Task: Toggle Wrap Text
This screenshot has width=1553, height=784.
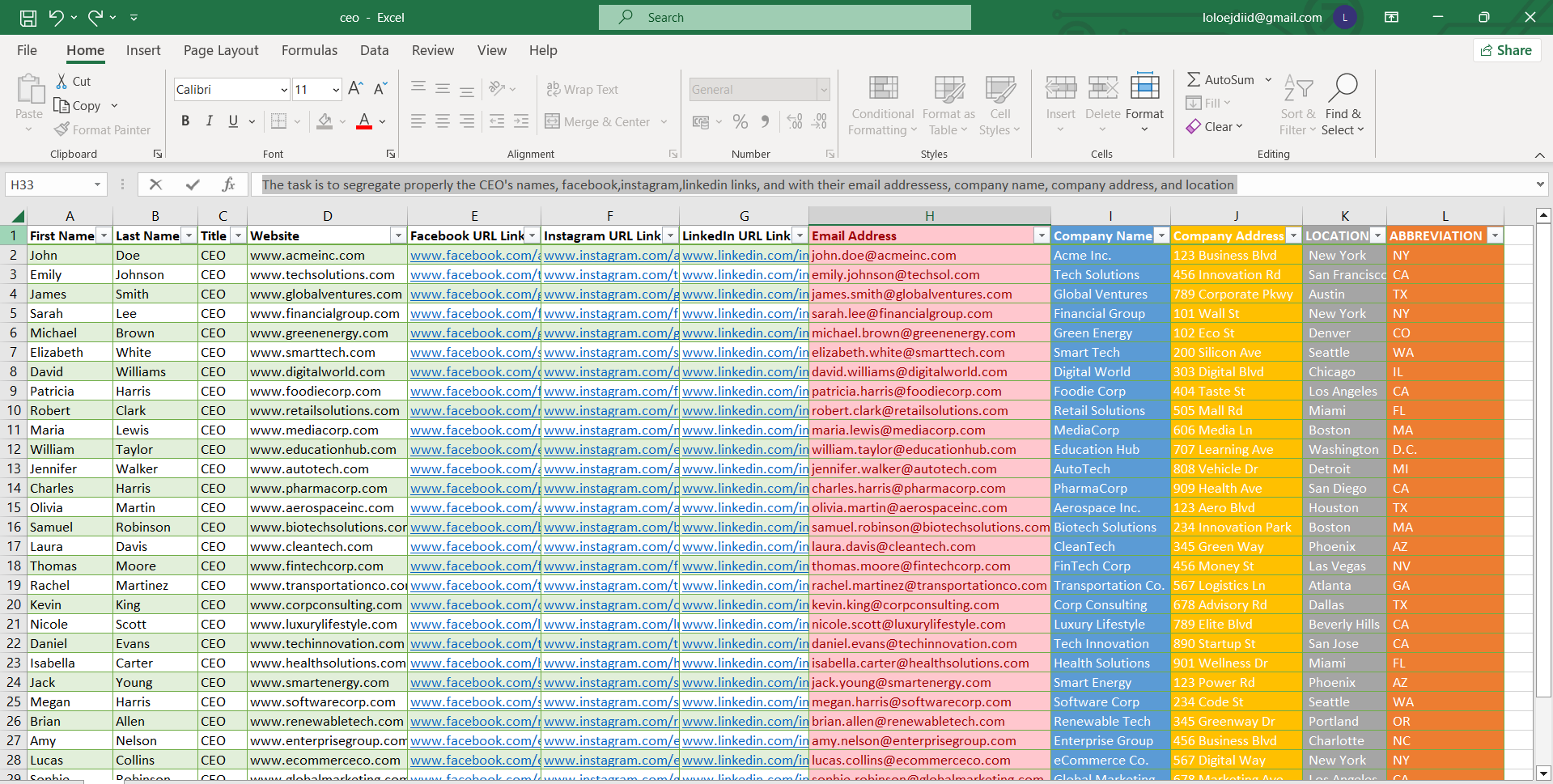Action: pyautogui.click(x=582, y=90)
